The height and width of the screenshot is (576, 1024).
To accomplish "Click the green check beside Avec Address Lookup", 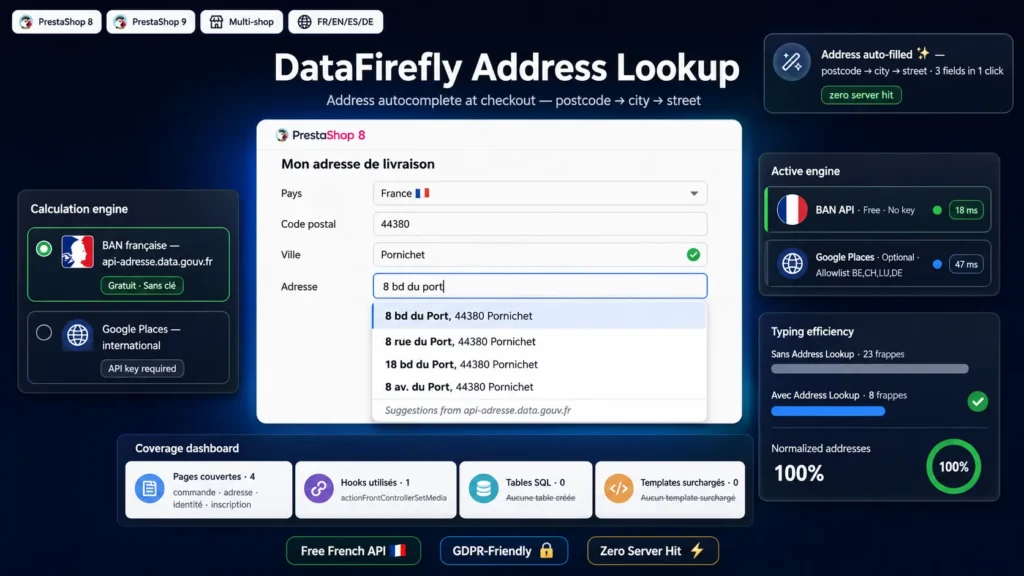I will click(x=978, y=402).
